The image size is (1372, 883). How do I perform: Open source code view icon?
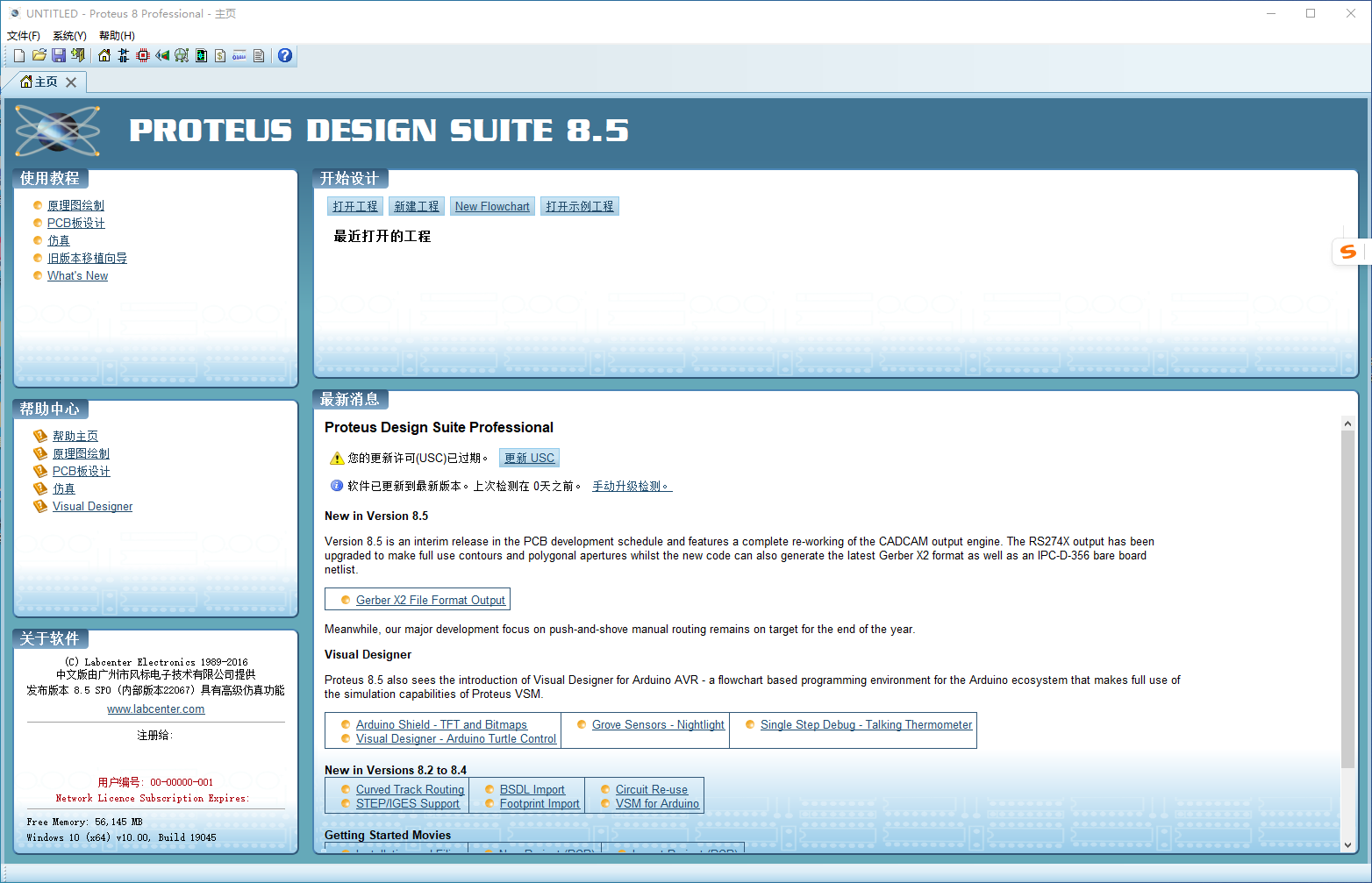(x=239, y=55)
